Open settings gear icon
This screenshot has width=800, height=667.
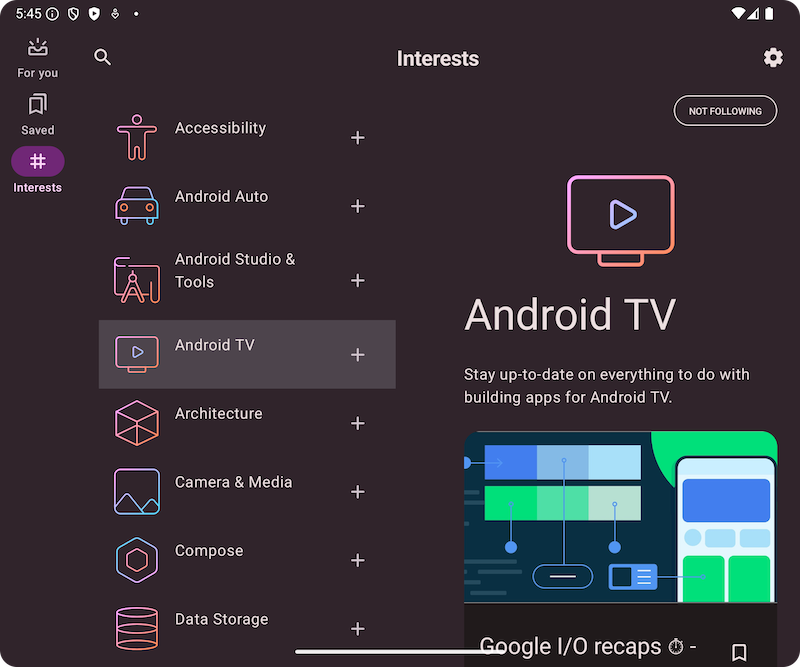[773, 58]
